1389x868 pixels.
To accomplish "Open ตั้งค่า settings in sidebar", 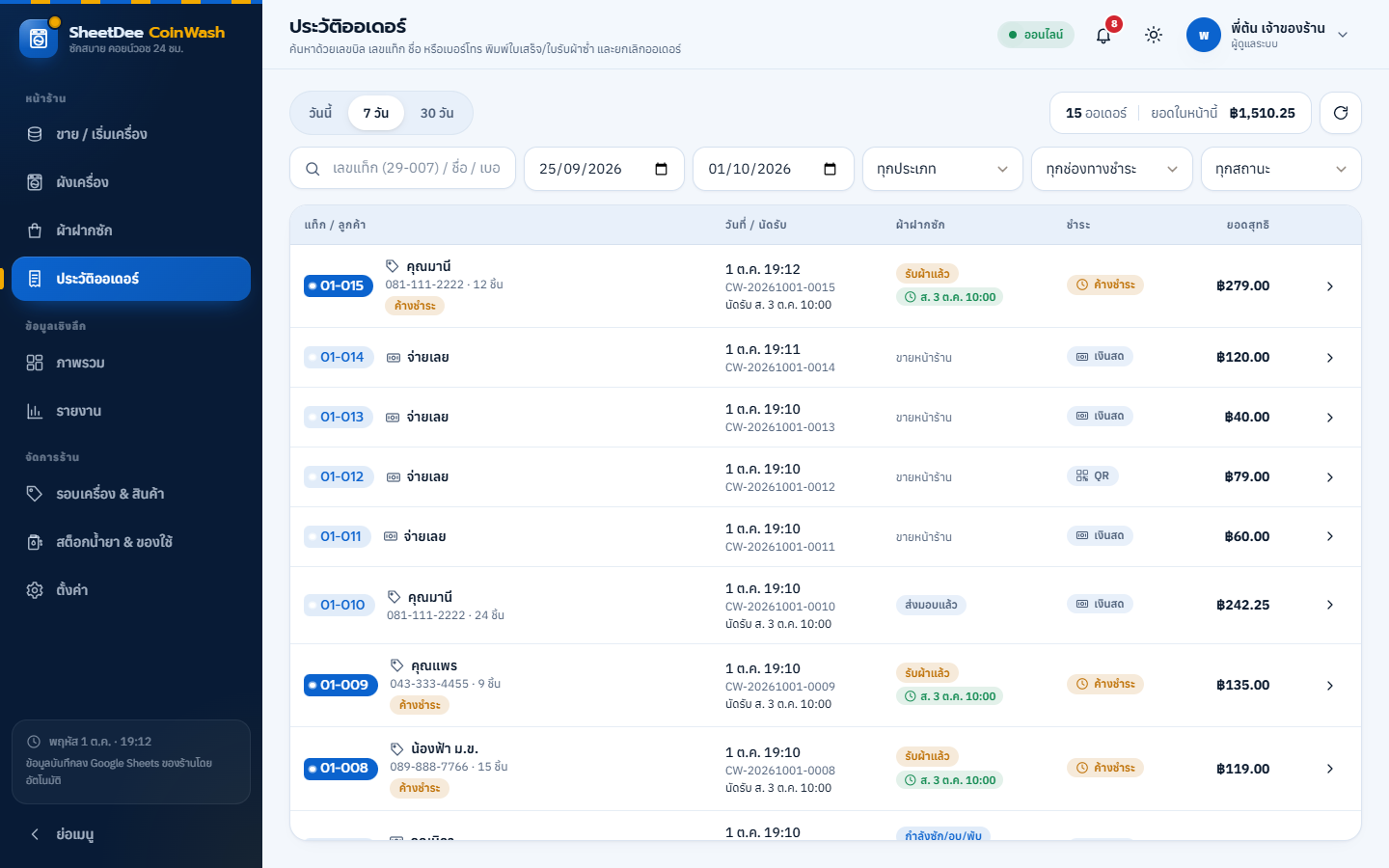I will tap(131, 590).
